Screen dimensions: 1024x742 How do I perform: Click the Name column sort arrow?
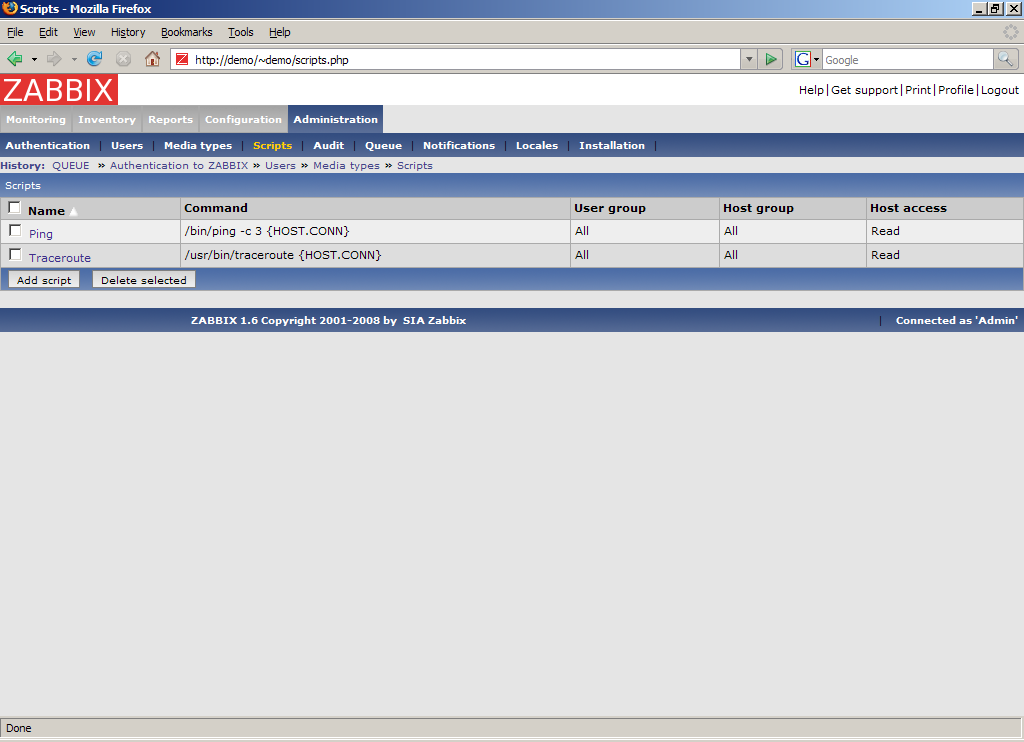(x=74, y=212)
